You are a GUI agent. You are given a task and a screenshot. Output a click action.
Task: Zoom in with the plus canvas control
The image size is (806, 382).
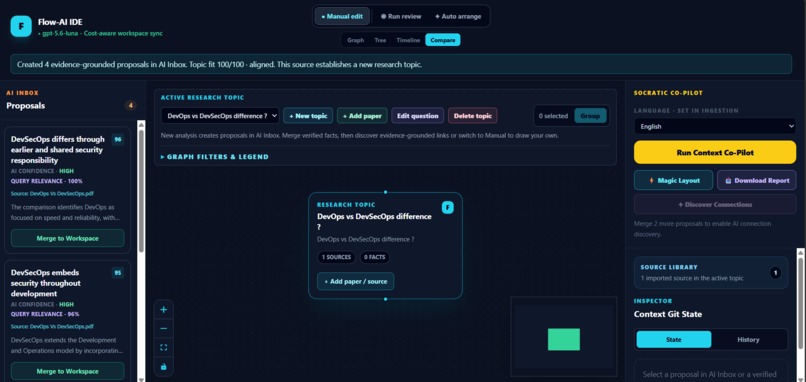[x=164, y=310]
